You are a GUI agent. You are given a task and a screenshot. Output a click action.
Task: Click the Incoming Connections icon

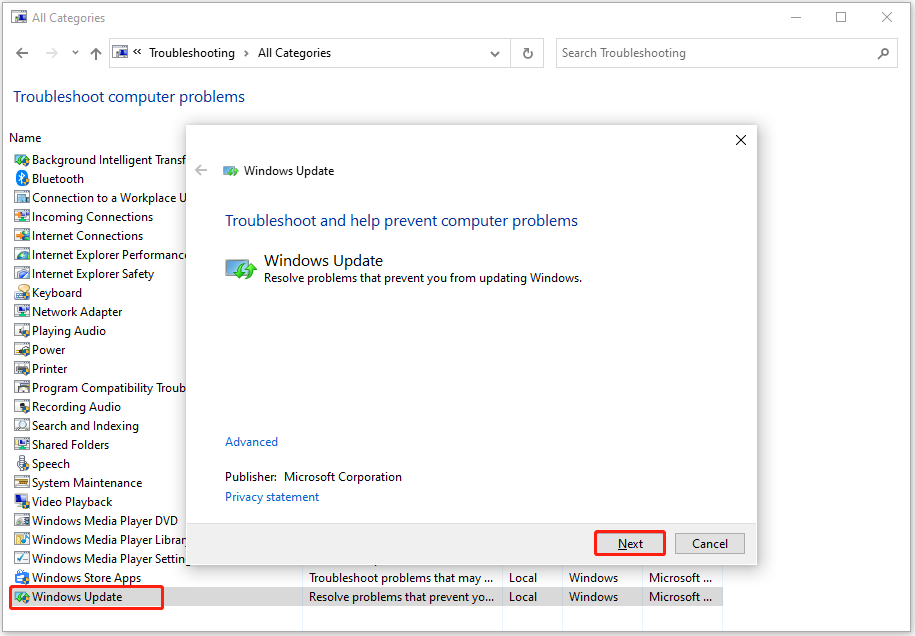click(22, 216)
